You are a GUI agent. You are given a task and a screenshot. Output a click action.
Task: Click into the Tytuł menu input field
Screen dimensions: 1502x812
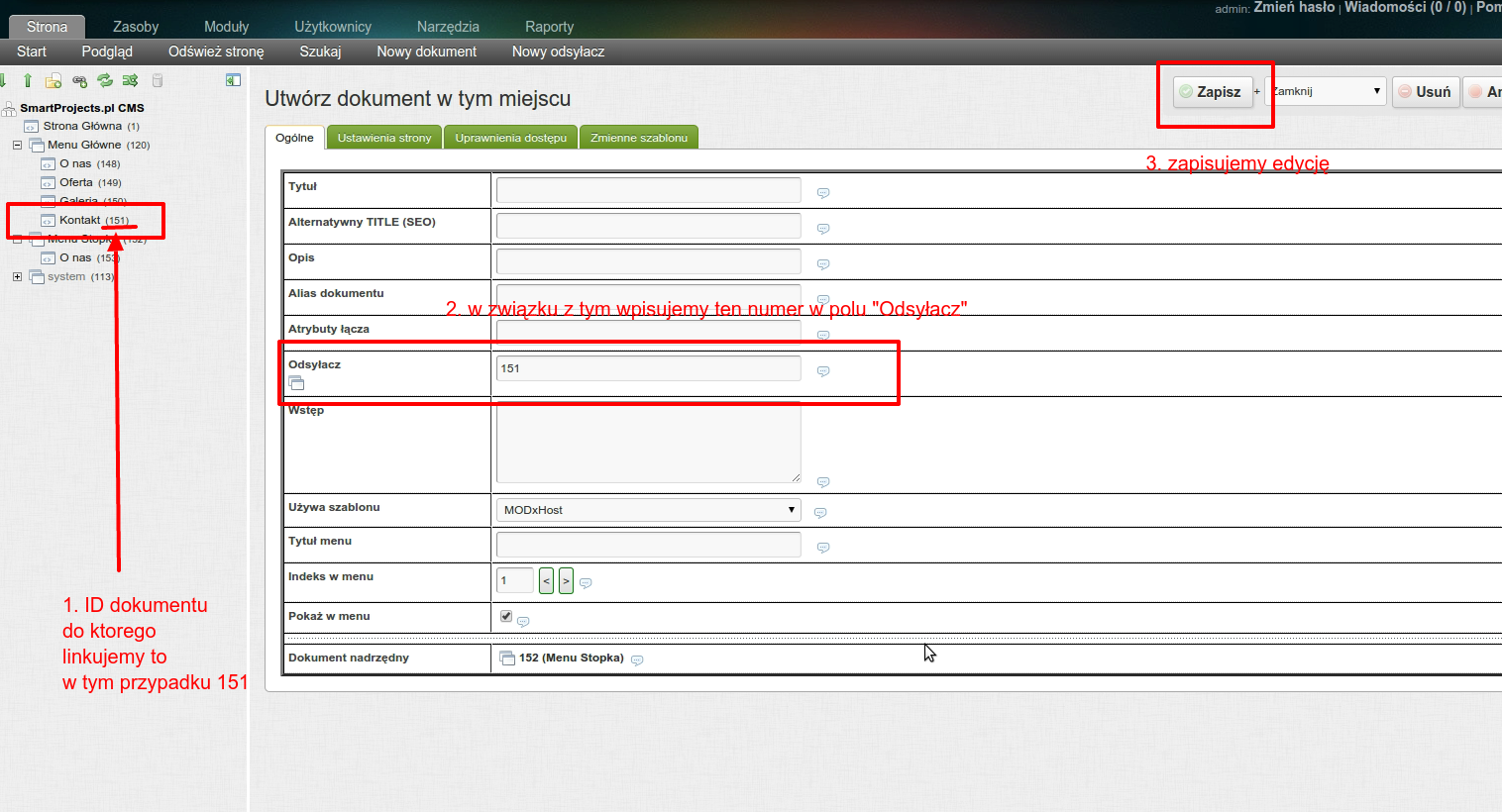pos(648,545)
